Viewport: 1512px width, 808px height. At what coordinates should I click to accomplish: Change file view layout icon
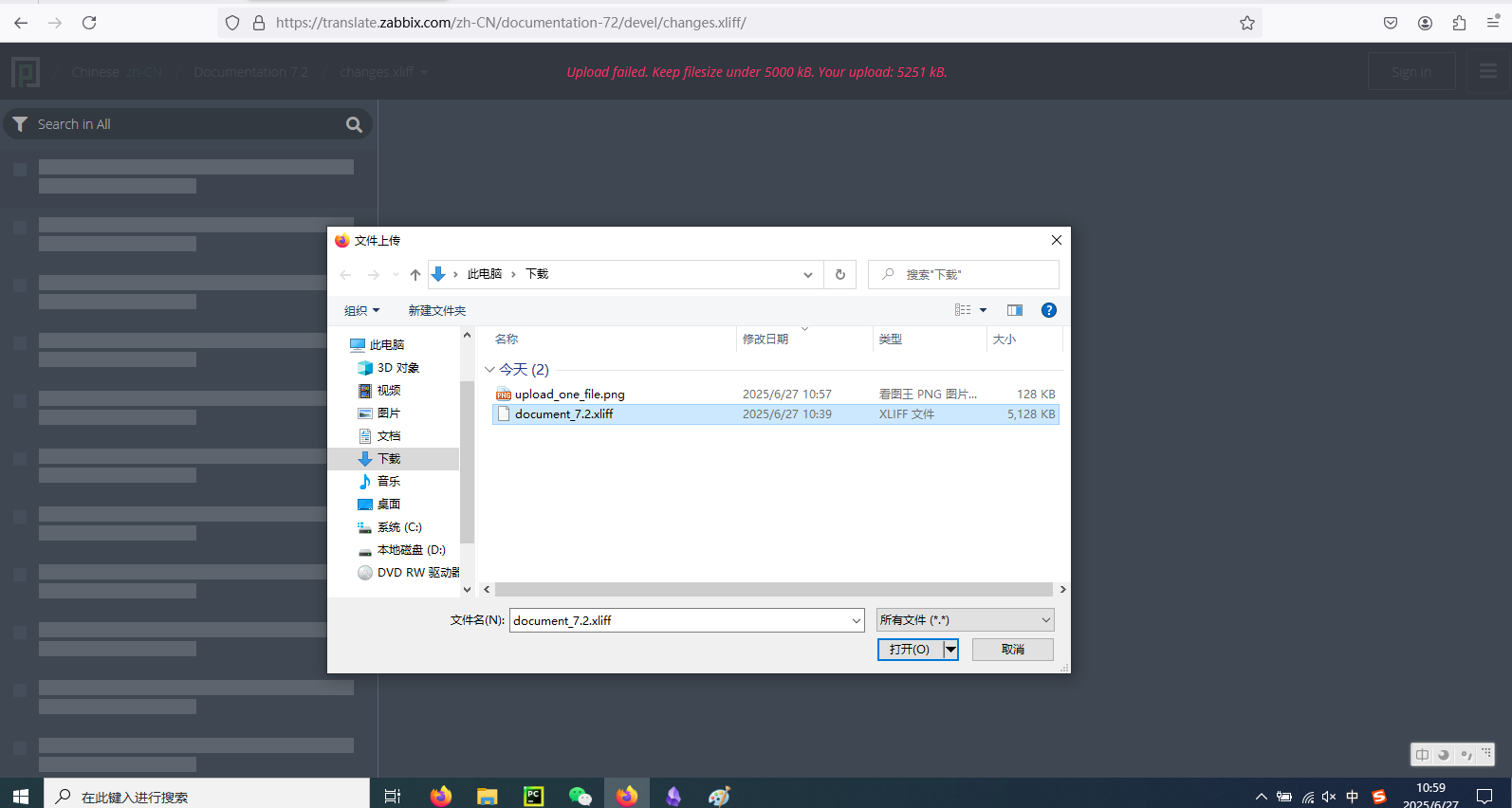(963, 310)
